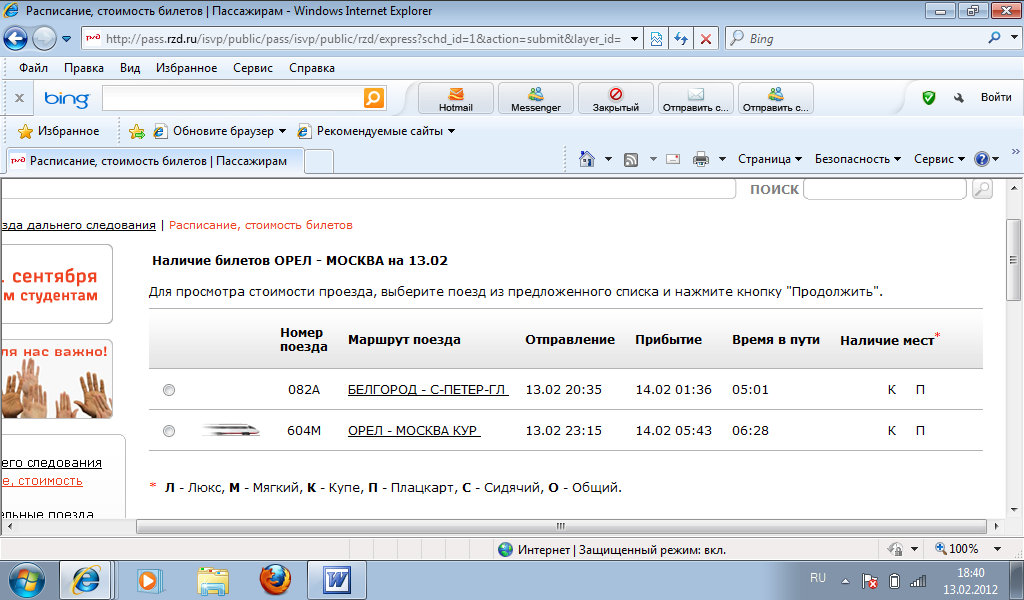
Task: Open the Рекомендуемые сайты dropdown
Action: 376,131
